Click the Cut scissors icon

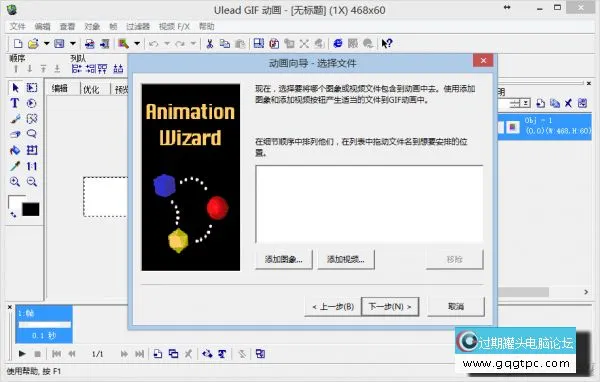(209, 44)
